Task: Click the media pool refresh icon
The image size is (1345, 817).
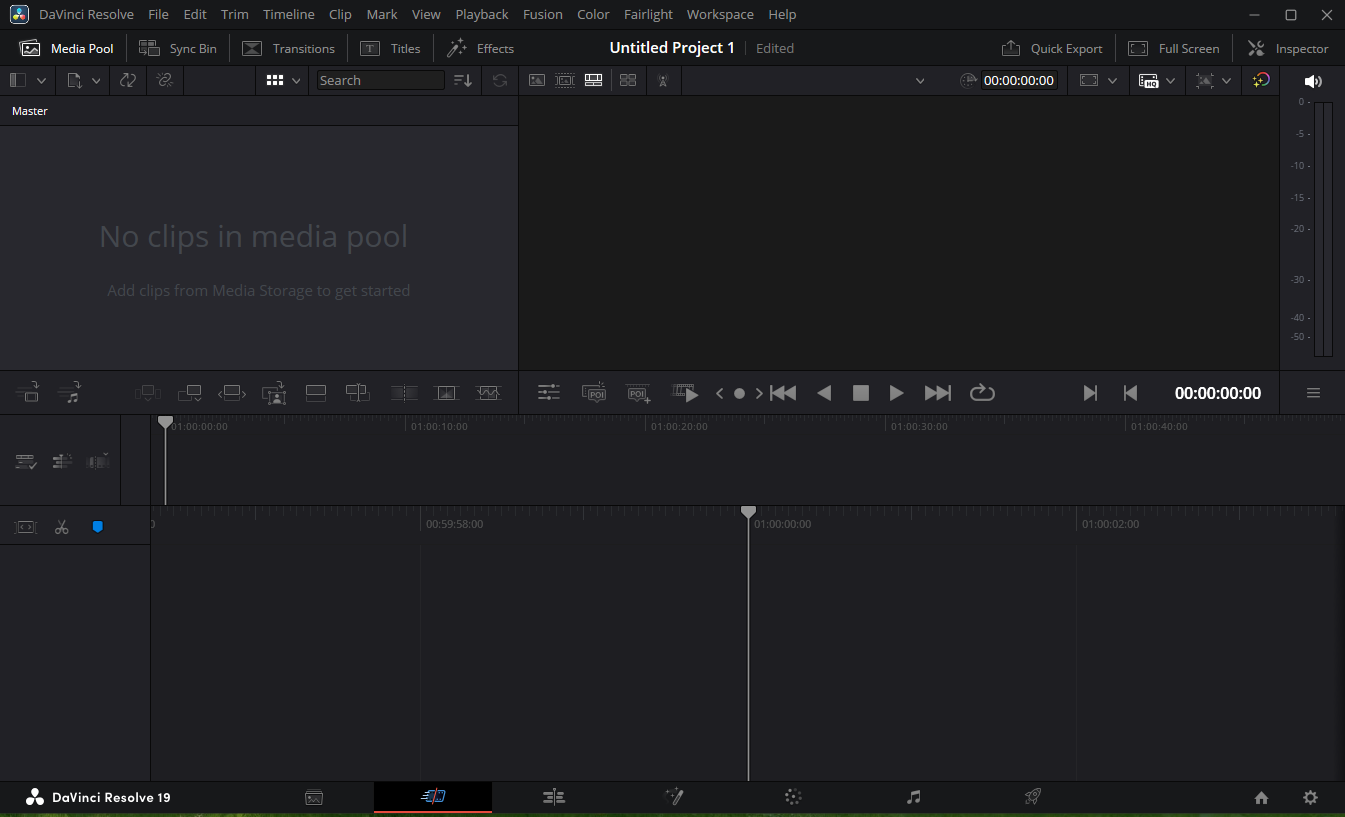Action: [x=500, y=80]
